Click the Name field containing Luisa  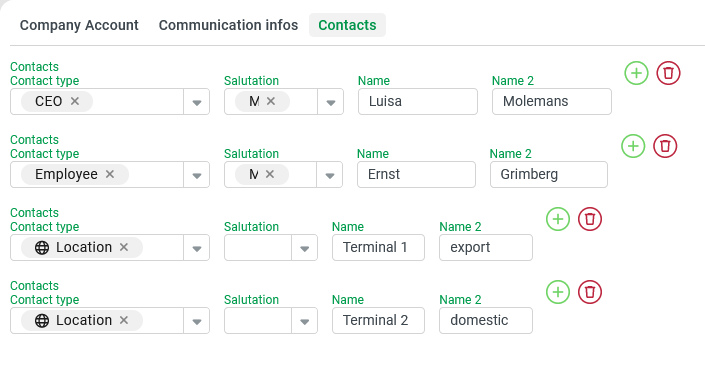[x=418, y=102]
